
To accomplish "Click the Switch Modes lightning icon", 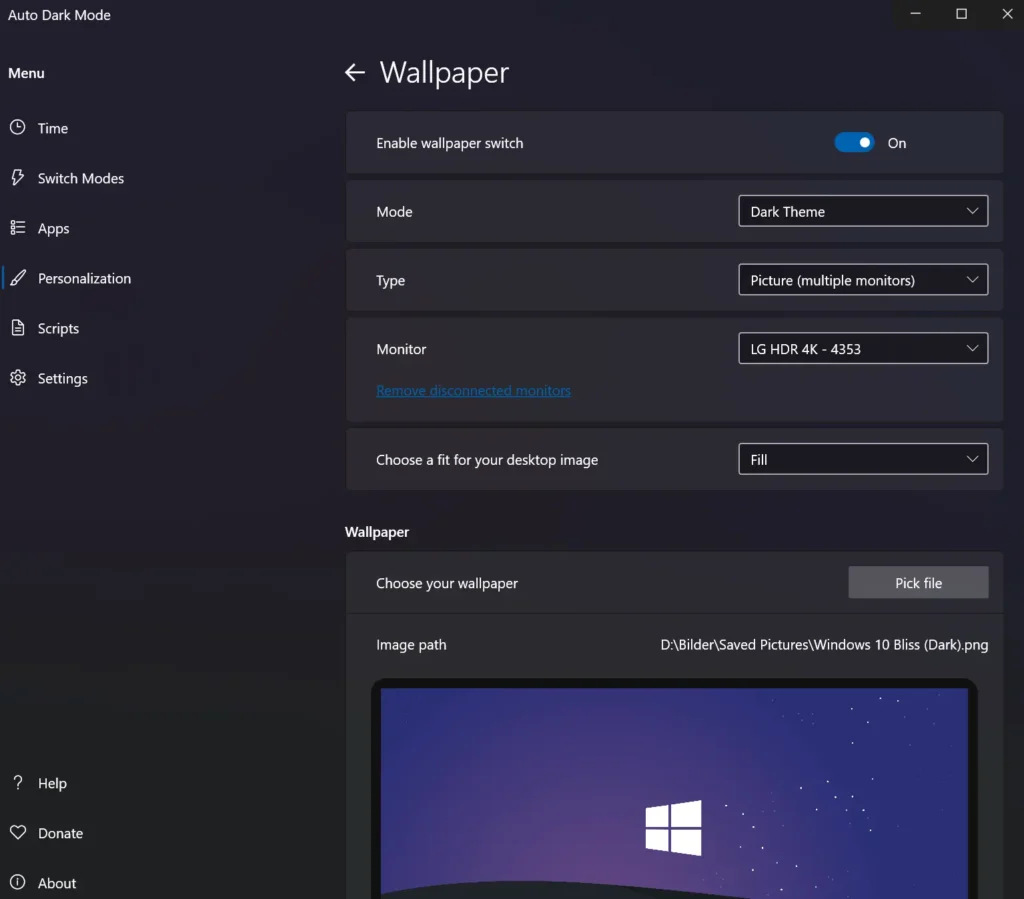I will [x=18, y=178].
